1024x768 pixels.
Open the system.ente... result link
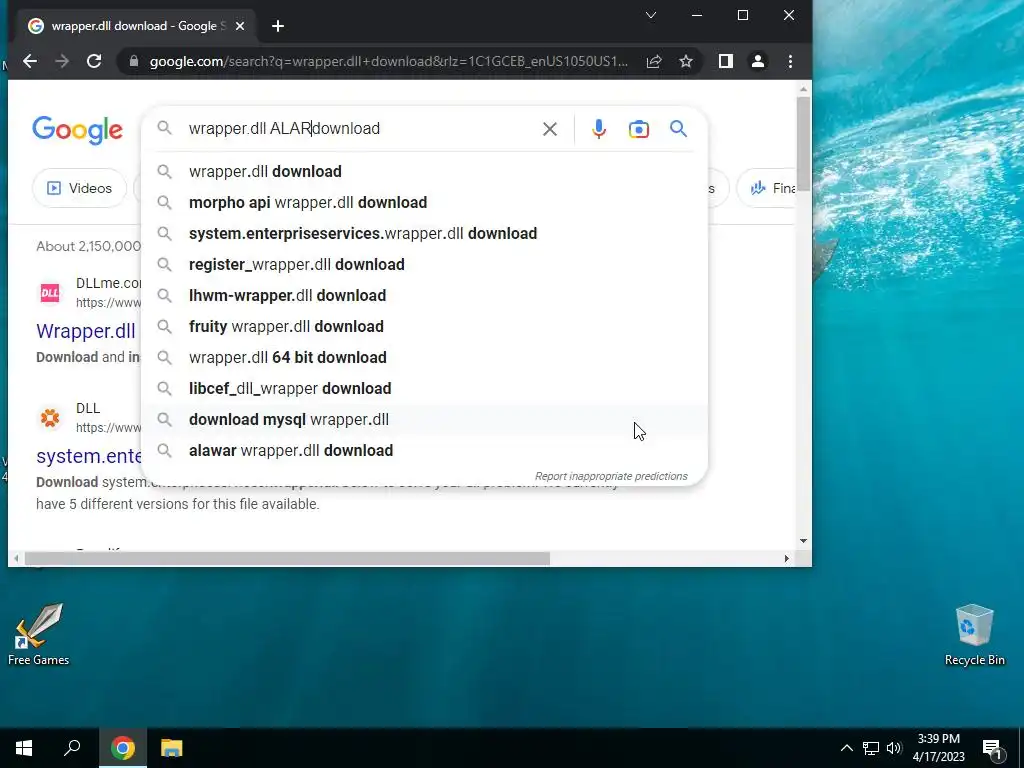[89, 456]
